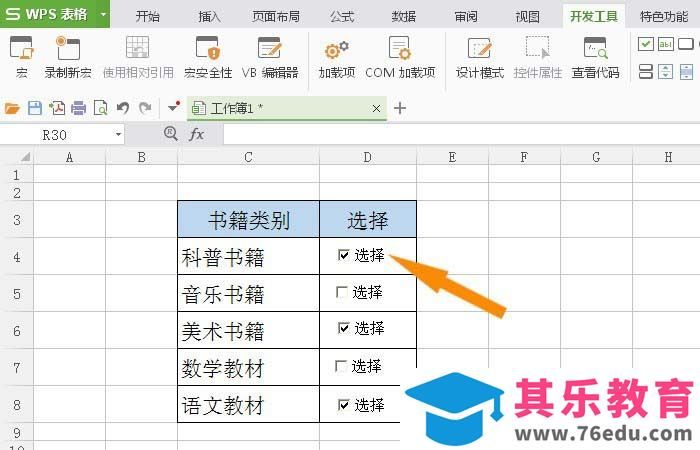Screen dimensions: 700x450
Task: Add a new document tab (+)
Action: click(400, 108)
